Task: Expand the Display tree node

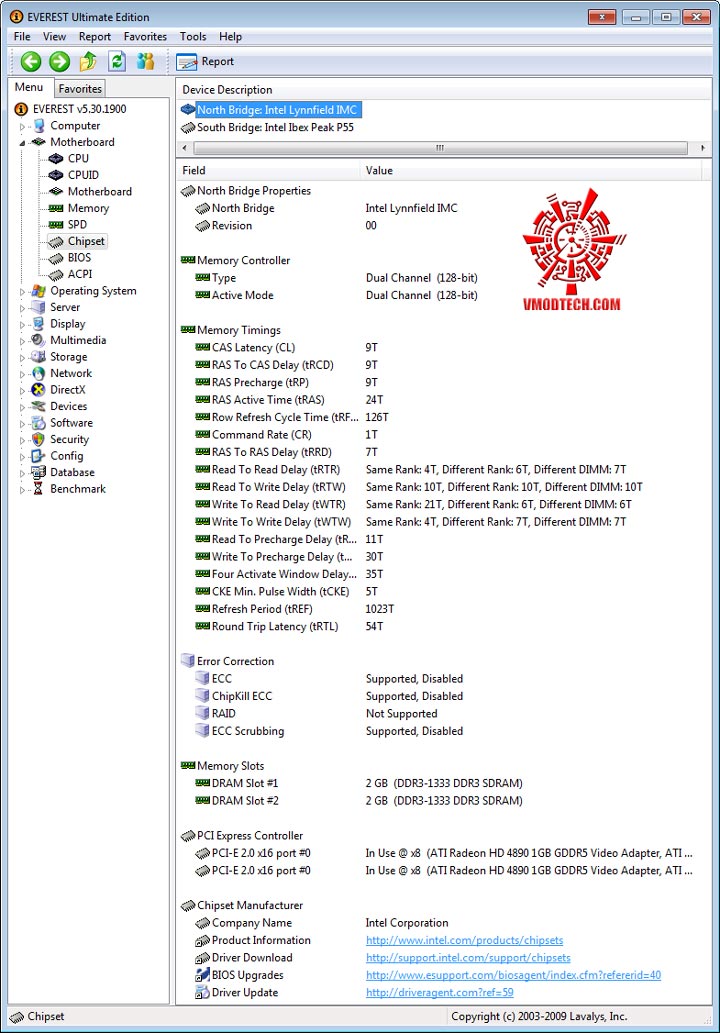Action: [x=22, y=325]
